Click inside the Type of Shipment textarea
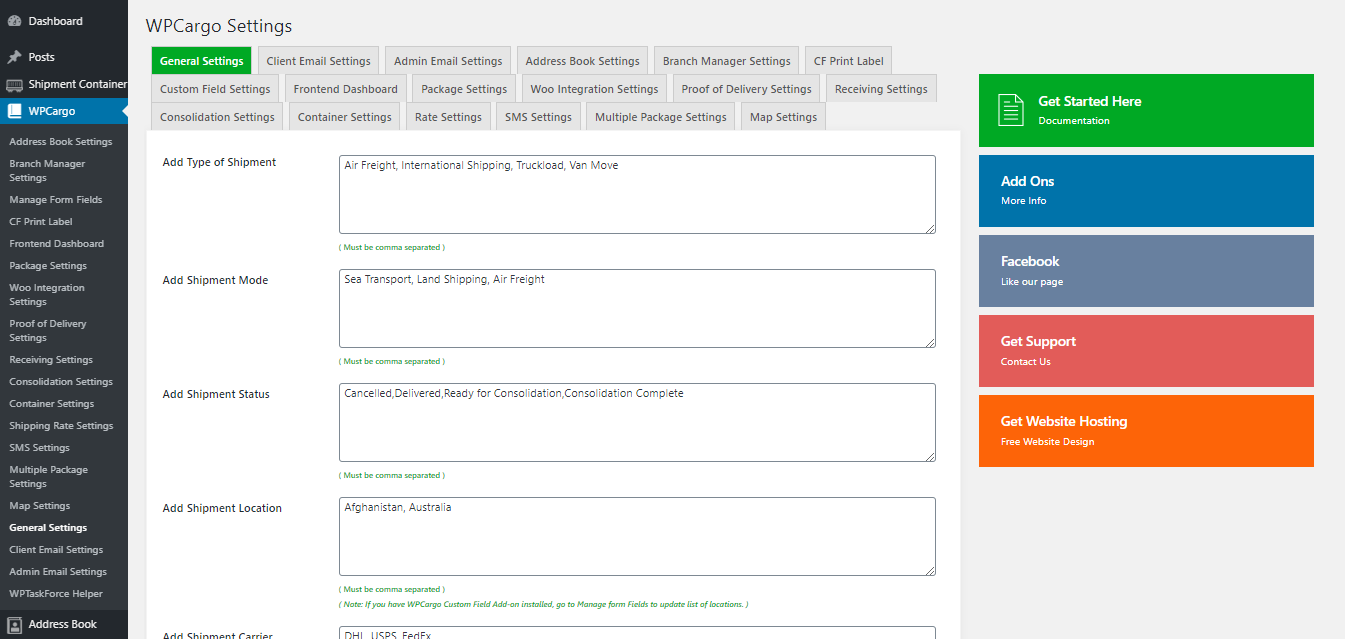Image resolution: width=1345 pixels, height=639 pixels. tap(637, 195)
